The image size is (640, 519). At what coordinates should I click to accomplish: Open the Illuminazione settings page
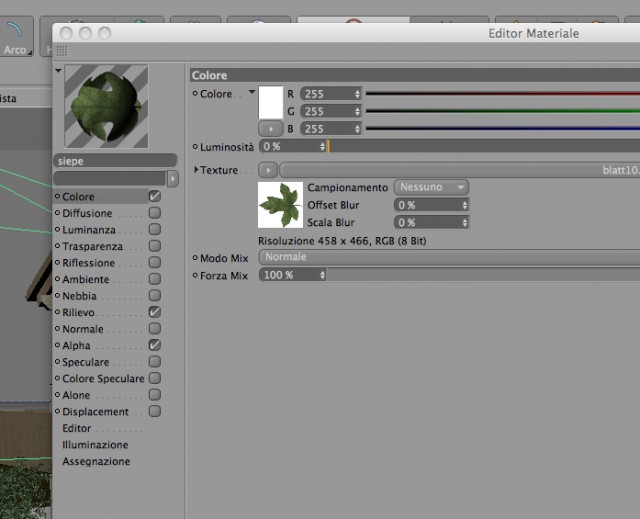95,445
